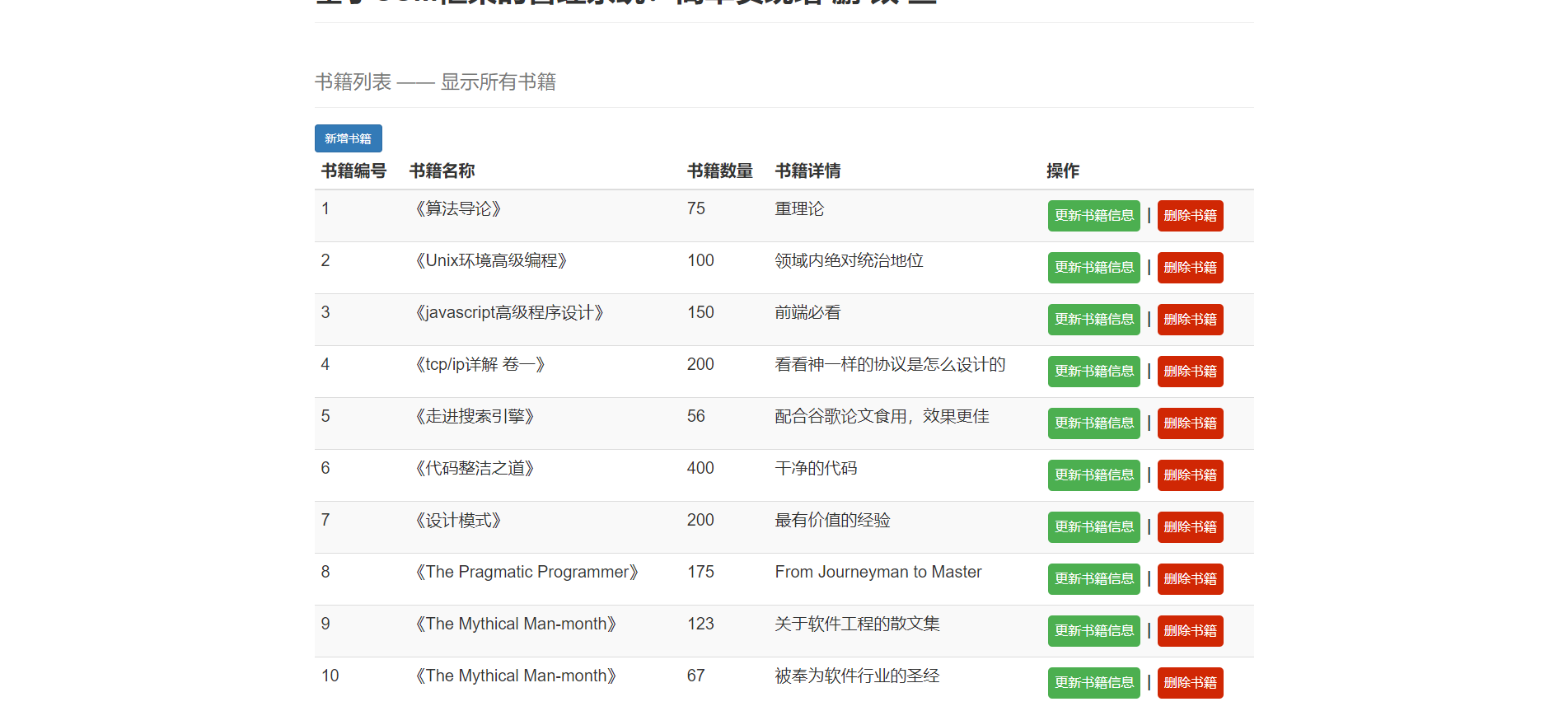The image size is (1568, 725).
Task: Delete 《设计模式》 from the books
Action: pos(1190,527)
